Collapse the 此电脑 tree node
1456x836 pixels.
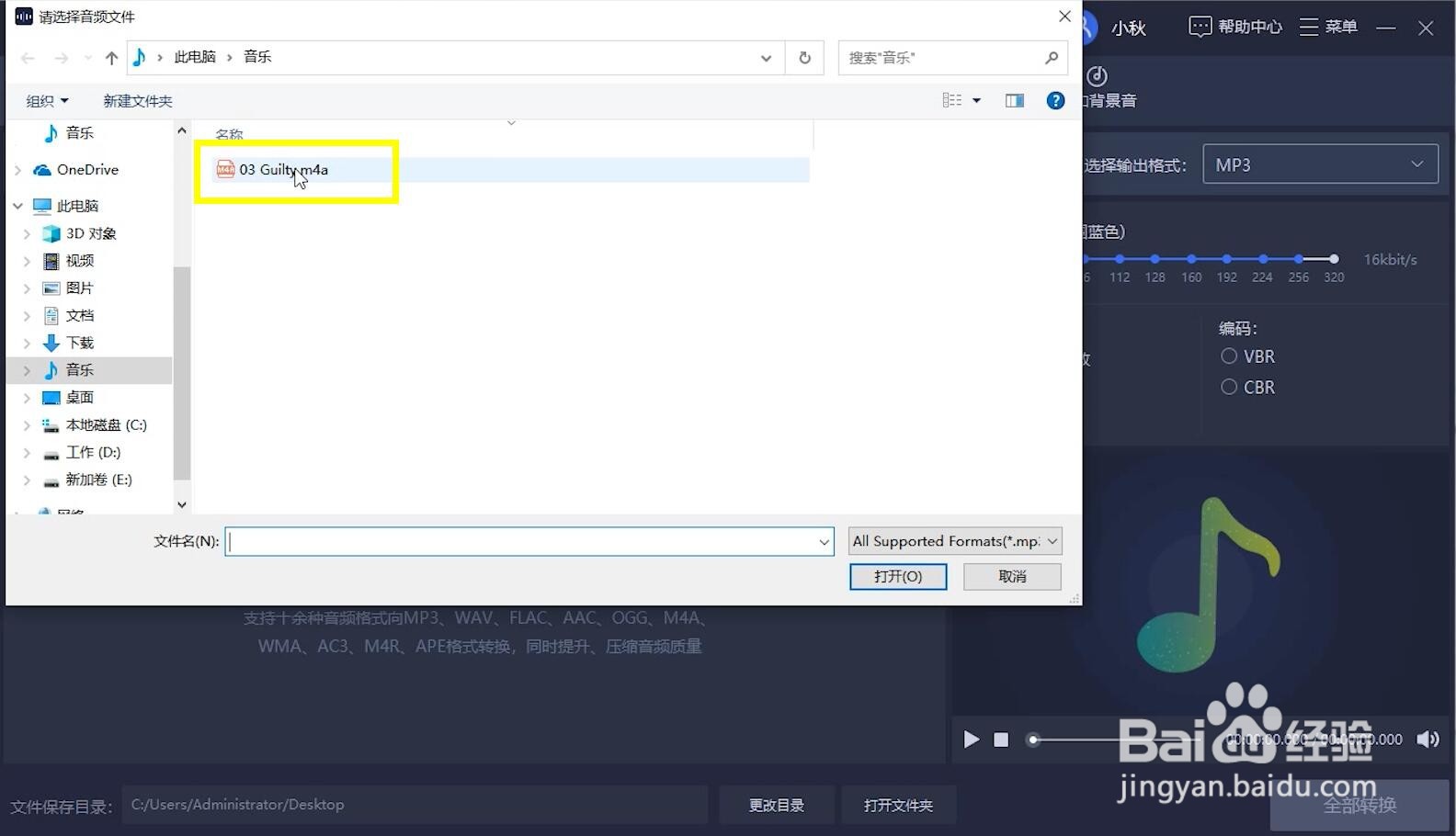tap(17, 206)
